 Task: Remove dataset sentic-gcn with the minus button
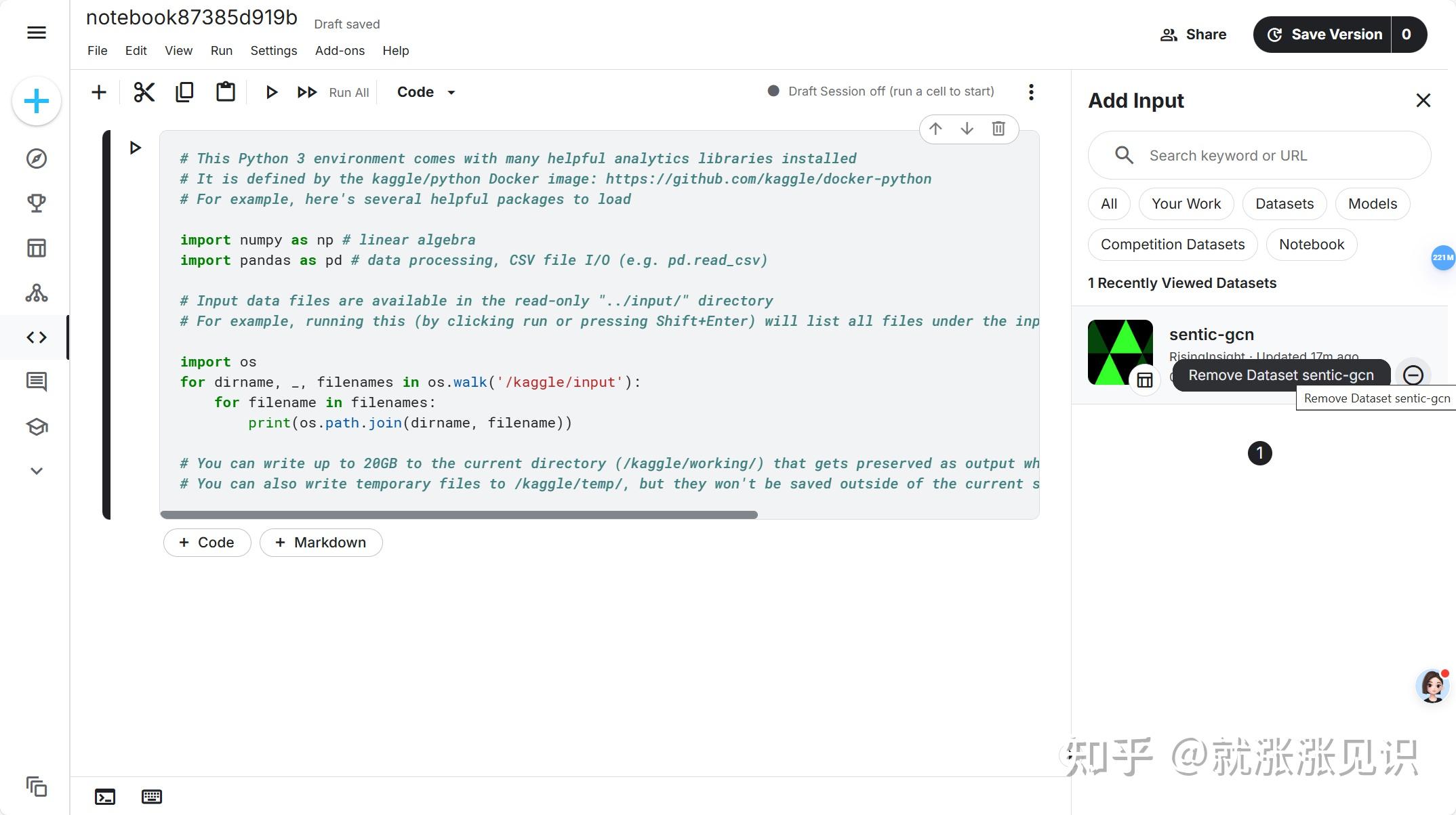tap(1413, 375)
